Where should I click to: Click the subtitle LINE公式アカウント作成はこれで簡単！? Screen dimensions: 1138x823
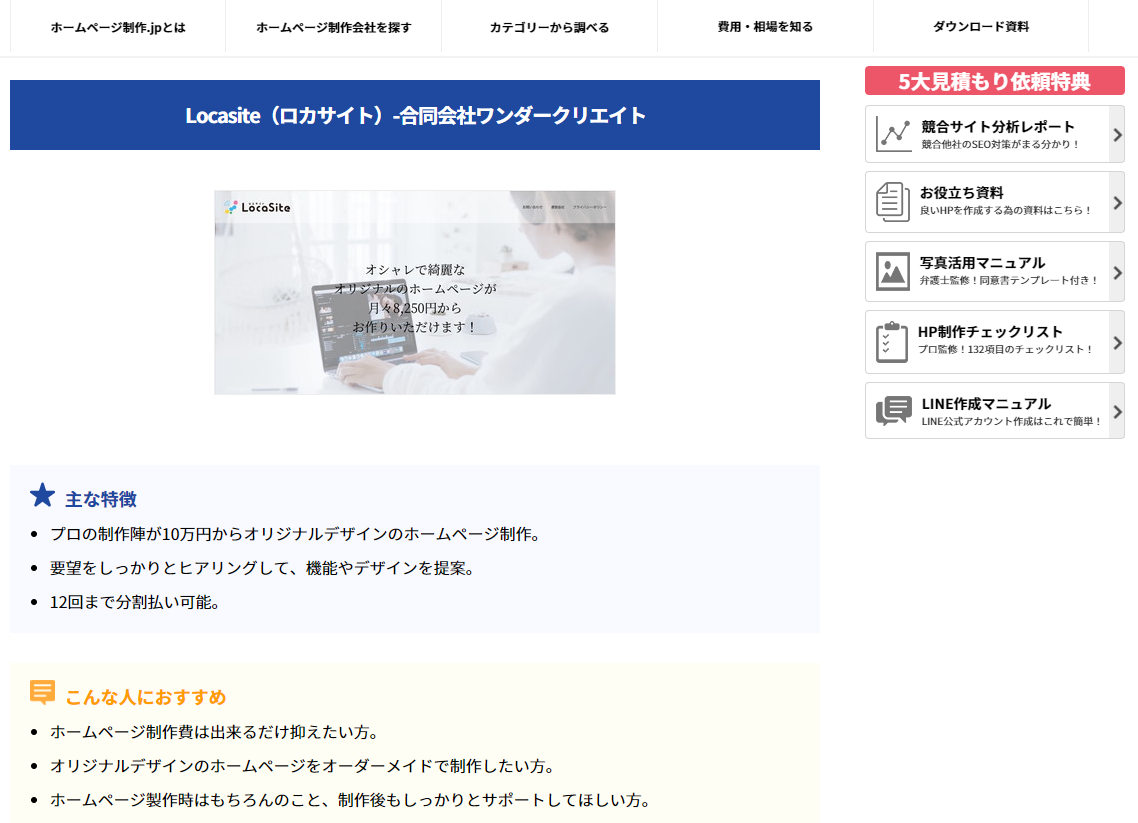point(1012,421)
